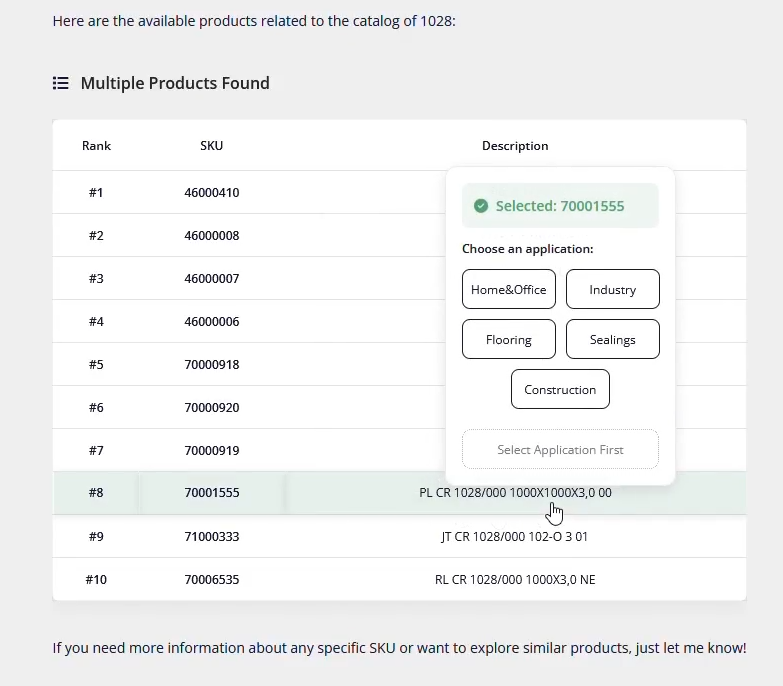Image resolution: width=783 pixels, height=686 pixels.
Task: Click the green checkmark icon beside Selected
Action: (x=481, y=206)
